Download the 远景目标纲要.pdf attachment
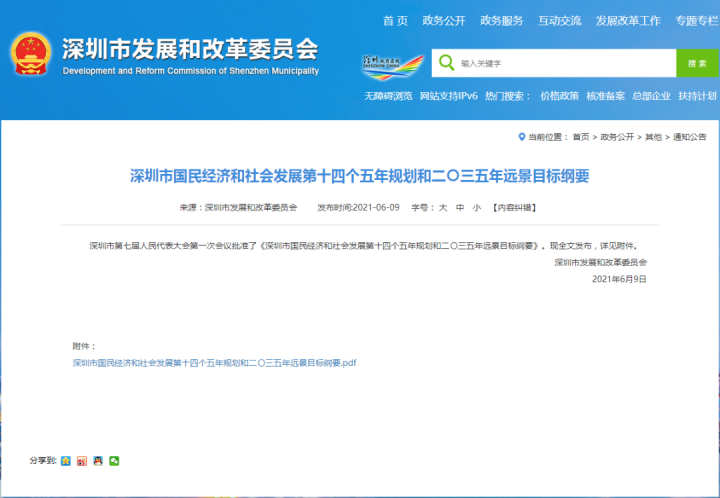This screenshot has width=720, height=498. 214,363
